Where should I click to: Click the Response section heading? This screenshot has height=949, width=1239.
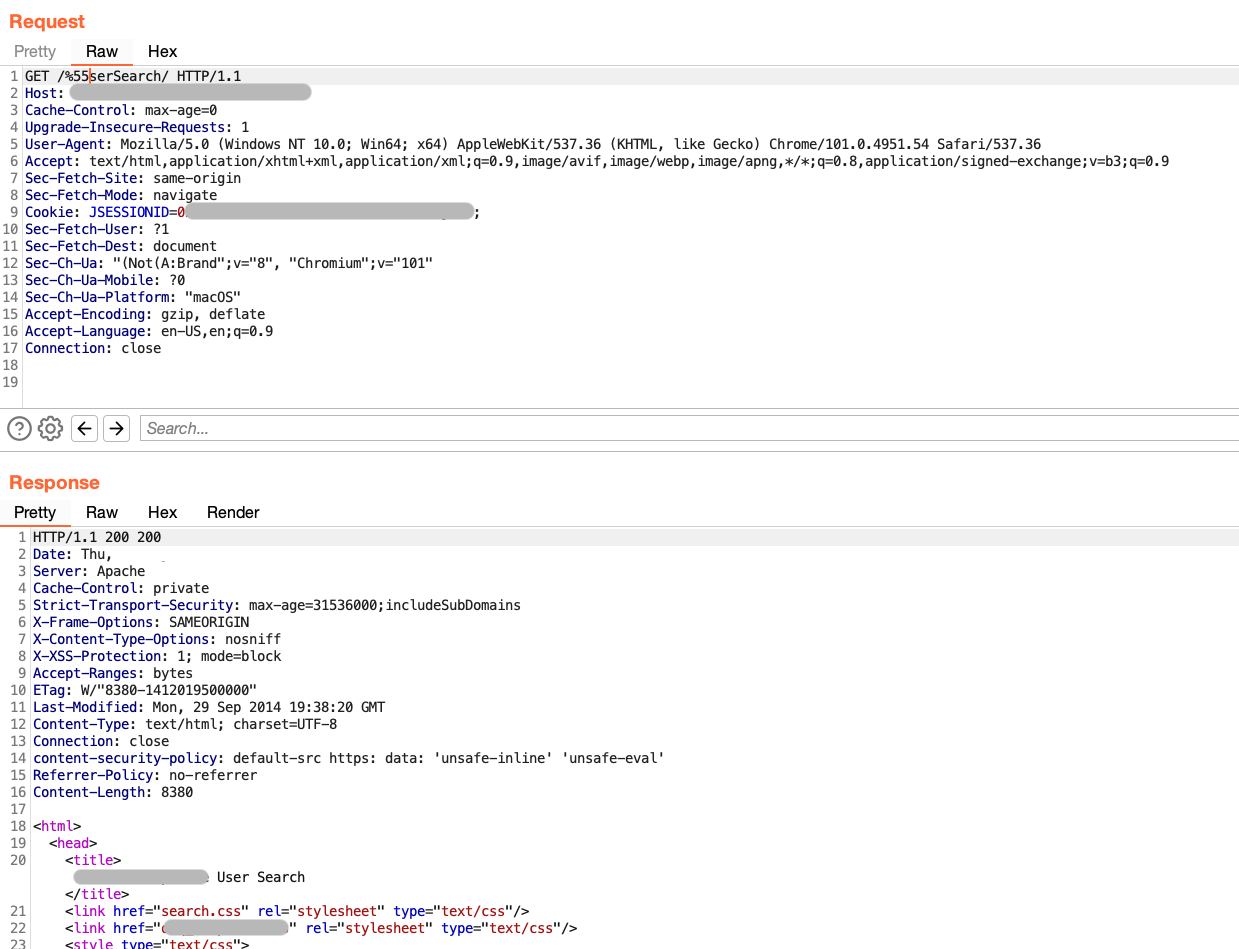tap(54, 482)
